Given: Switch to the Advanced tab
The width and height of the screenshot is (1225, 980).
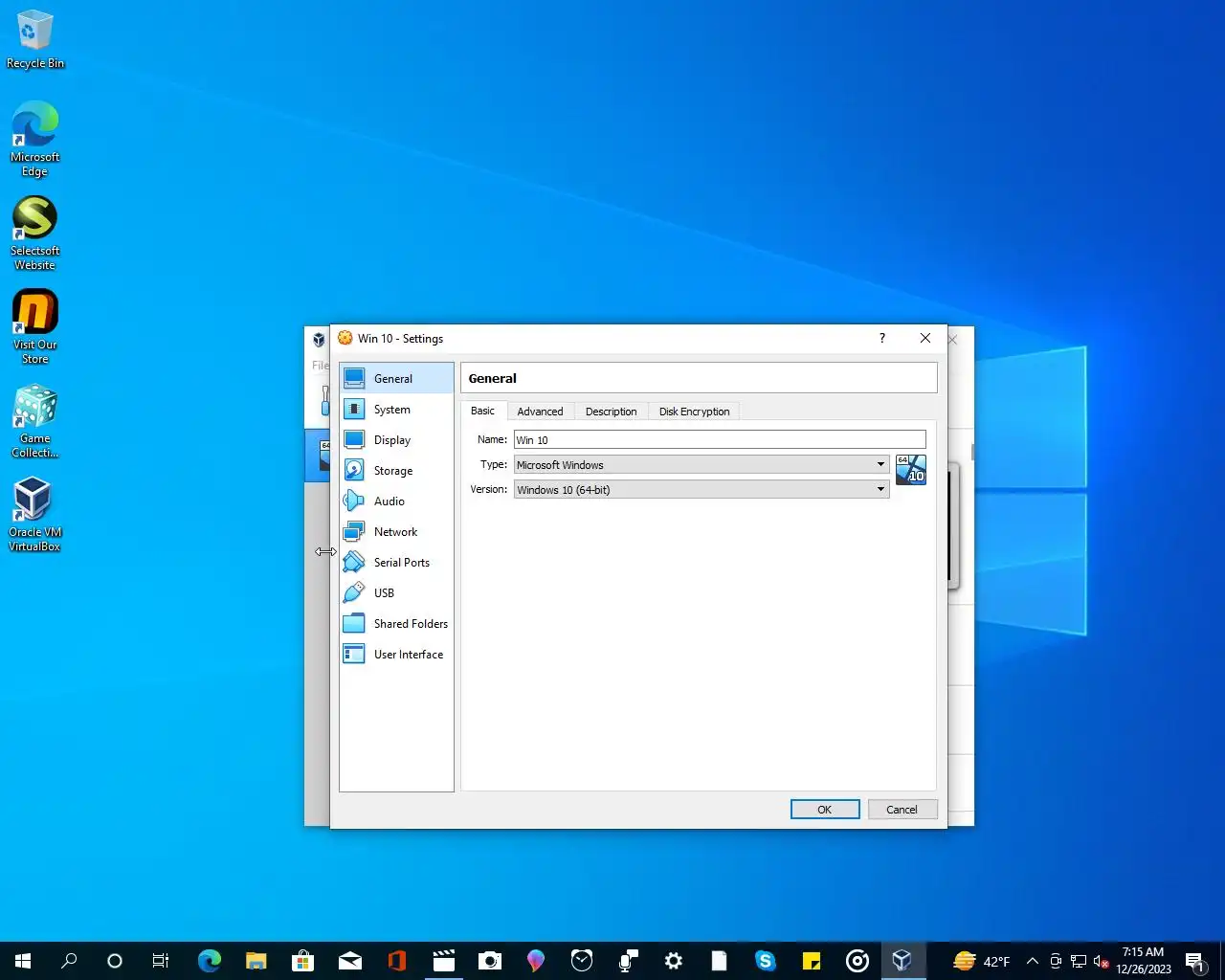Looking at the screenshot, I should tap(540, 412).
